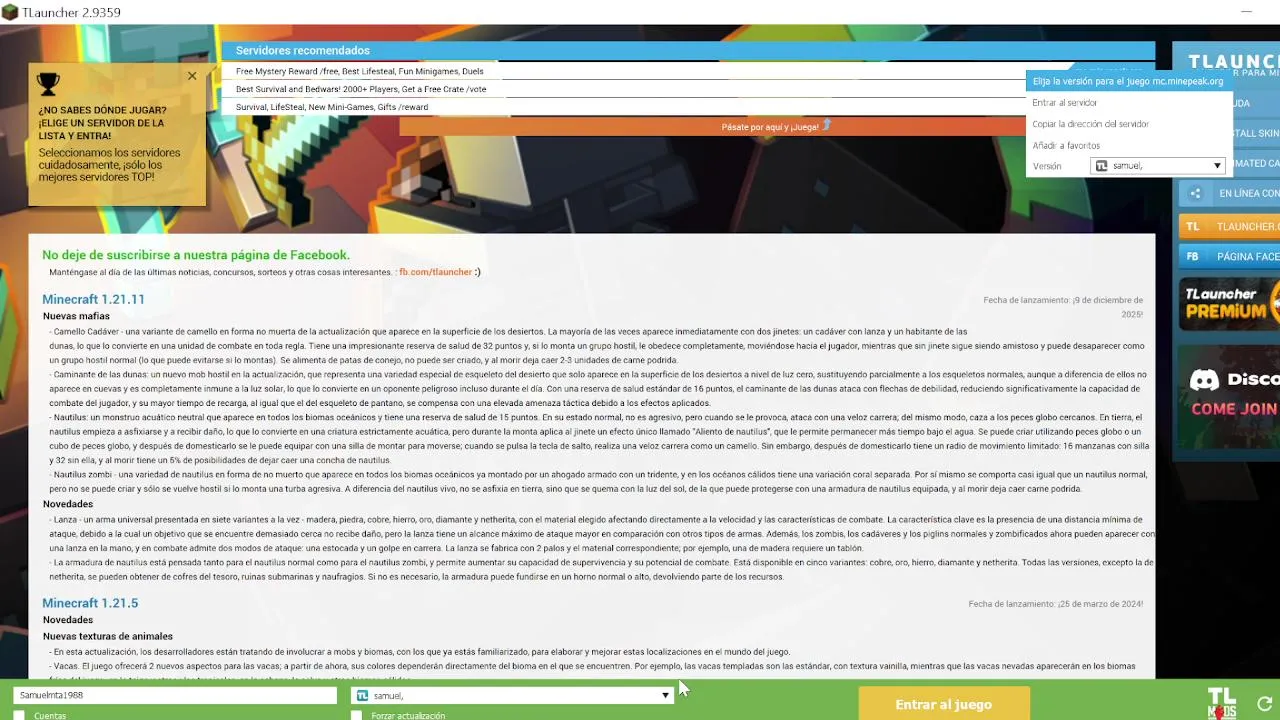Click the TL icon on orange sidebar button
This screenshot has width=1280, height=720.
coord(1193,227)
